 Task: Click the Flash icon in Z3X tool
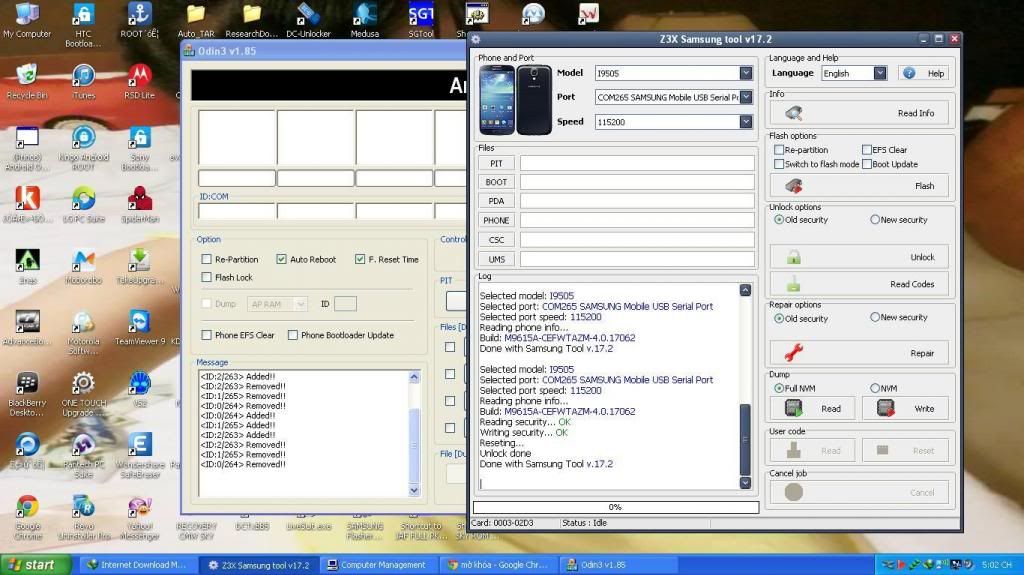click(793, 186)
